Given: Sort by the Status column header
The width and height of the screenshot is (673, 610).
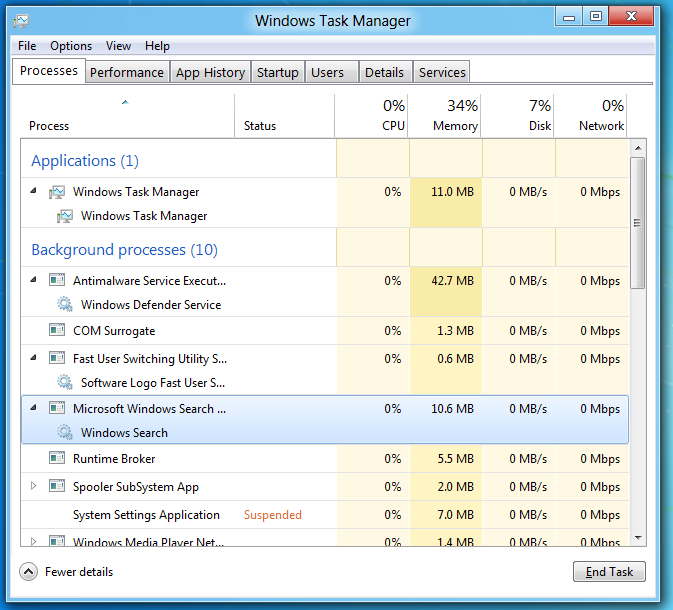Looking at the screenshot, I should [285, 116].
